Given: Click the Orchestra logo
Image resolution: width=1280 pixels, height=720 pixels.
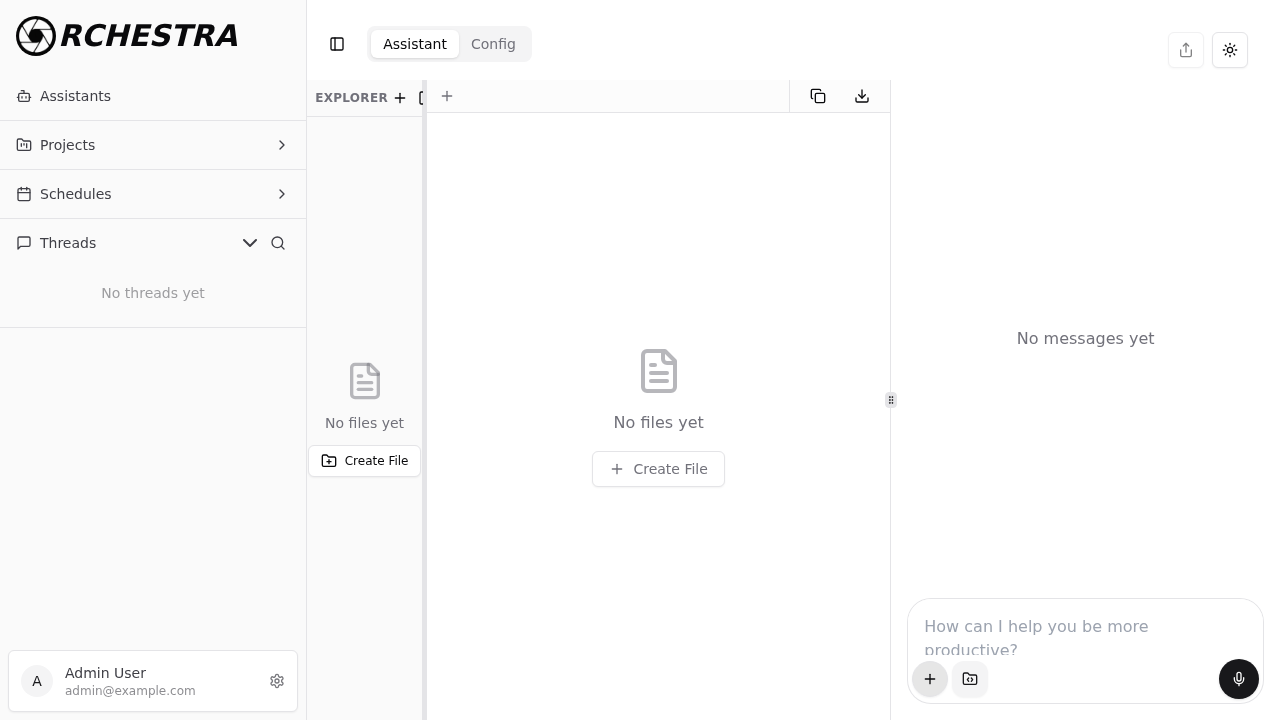Looking at the screenshot, I should (x=127, y=36).
